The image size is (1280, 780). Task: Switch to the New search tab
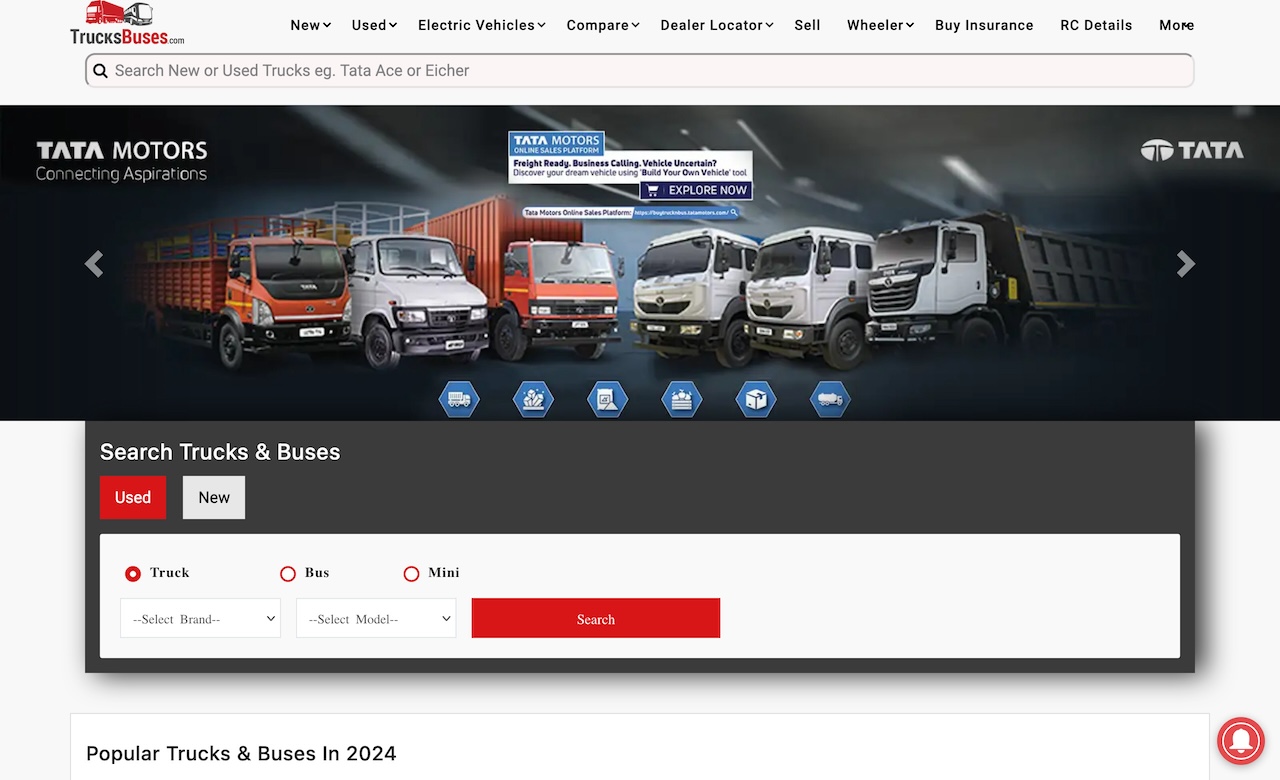tap(214, 497)
